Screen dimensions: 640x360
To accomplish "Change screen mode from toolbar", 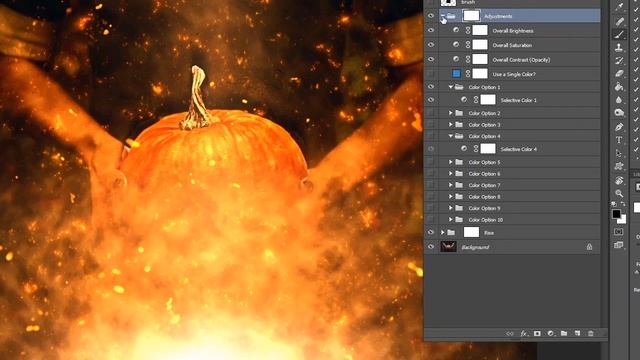I will (619, 245).
